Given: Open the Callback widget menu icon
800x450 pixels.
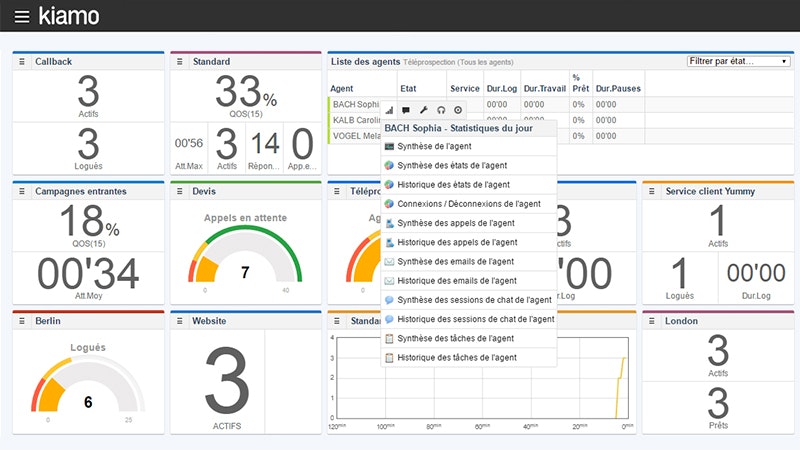Looking at the screenshot, I should [22, 62].
